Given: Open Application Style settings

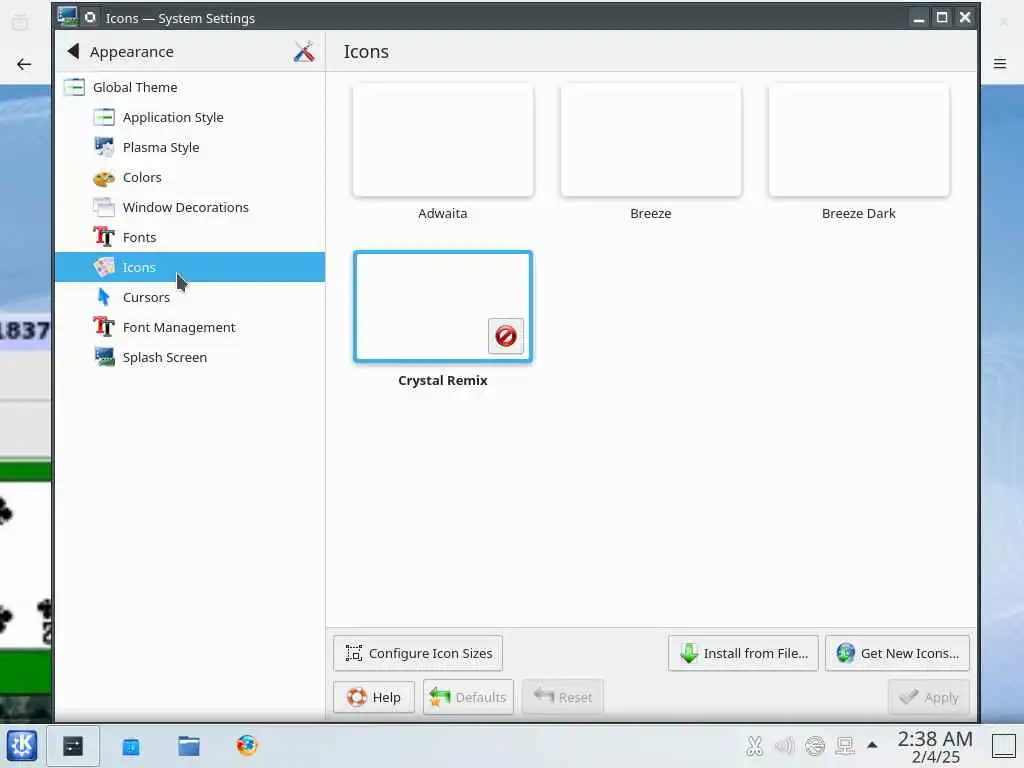Looking at the screenshot, I should point(189,117).
